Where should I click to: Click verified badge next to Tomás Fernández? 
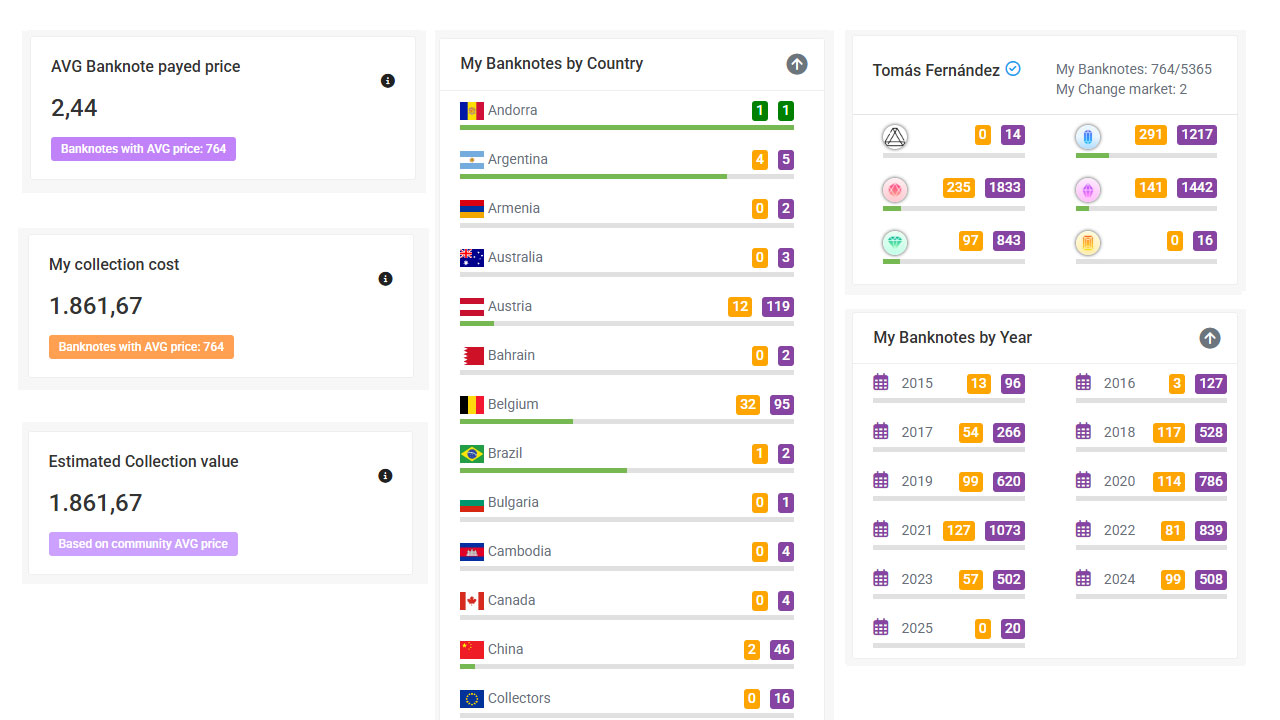[x=1013, y=69]
